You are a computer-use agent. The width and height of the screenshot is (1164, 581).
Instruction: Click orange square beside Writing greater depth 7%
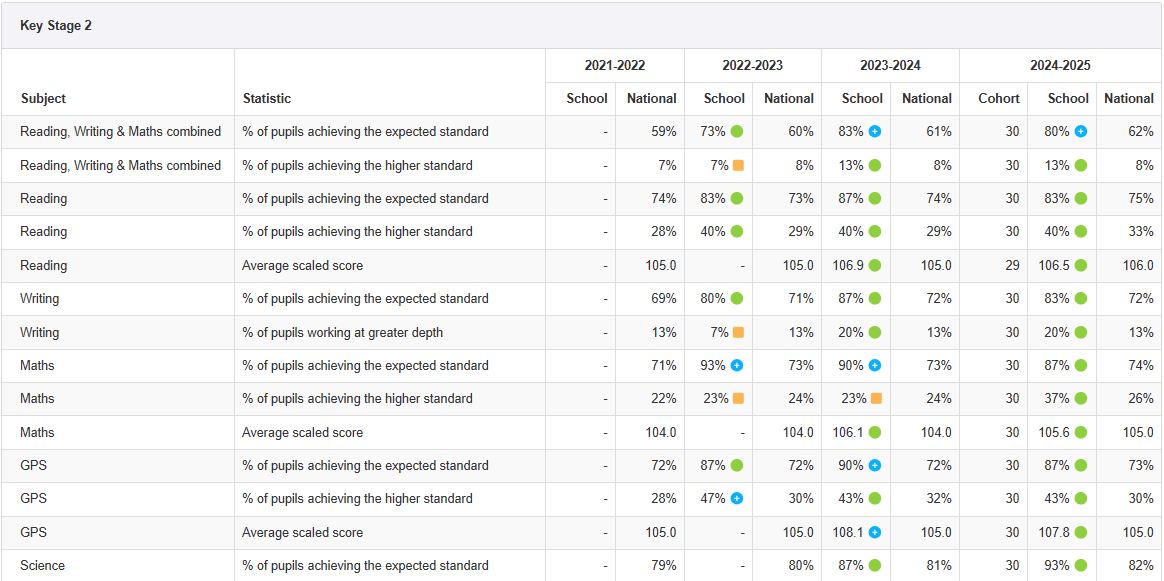(x=738, y=332)
